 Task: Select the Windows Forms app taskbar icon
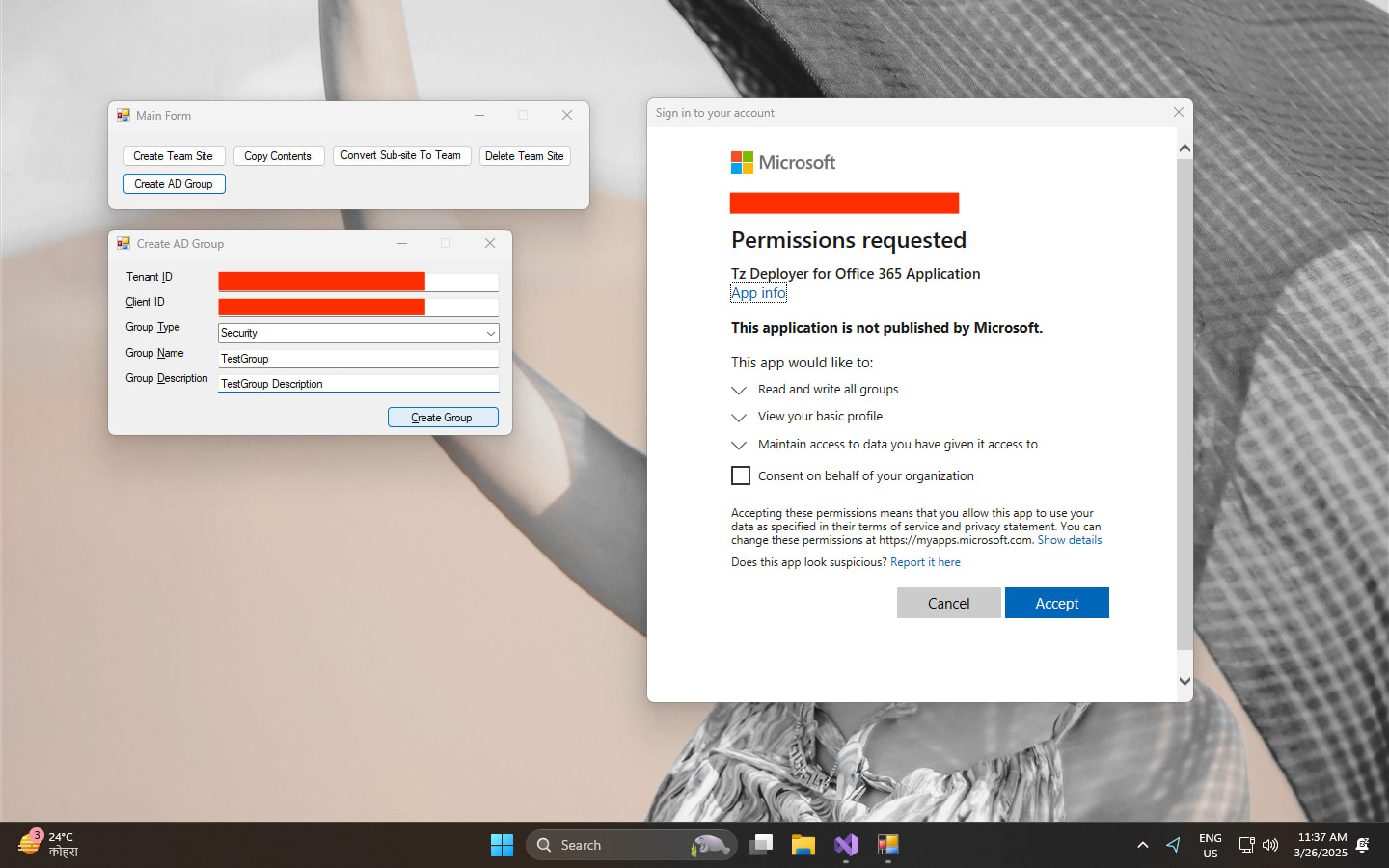pos(888,845)
